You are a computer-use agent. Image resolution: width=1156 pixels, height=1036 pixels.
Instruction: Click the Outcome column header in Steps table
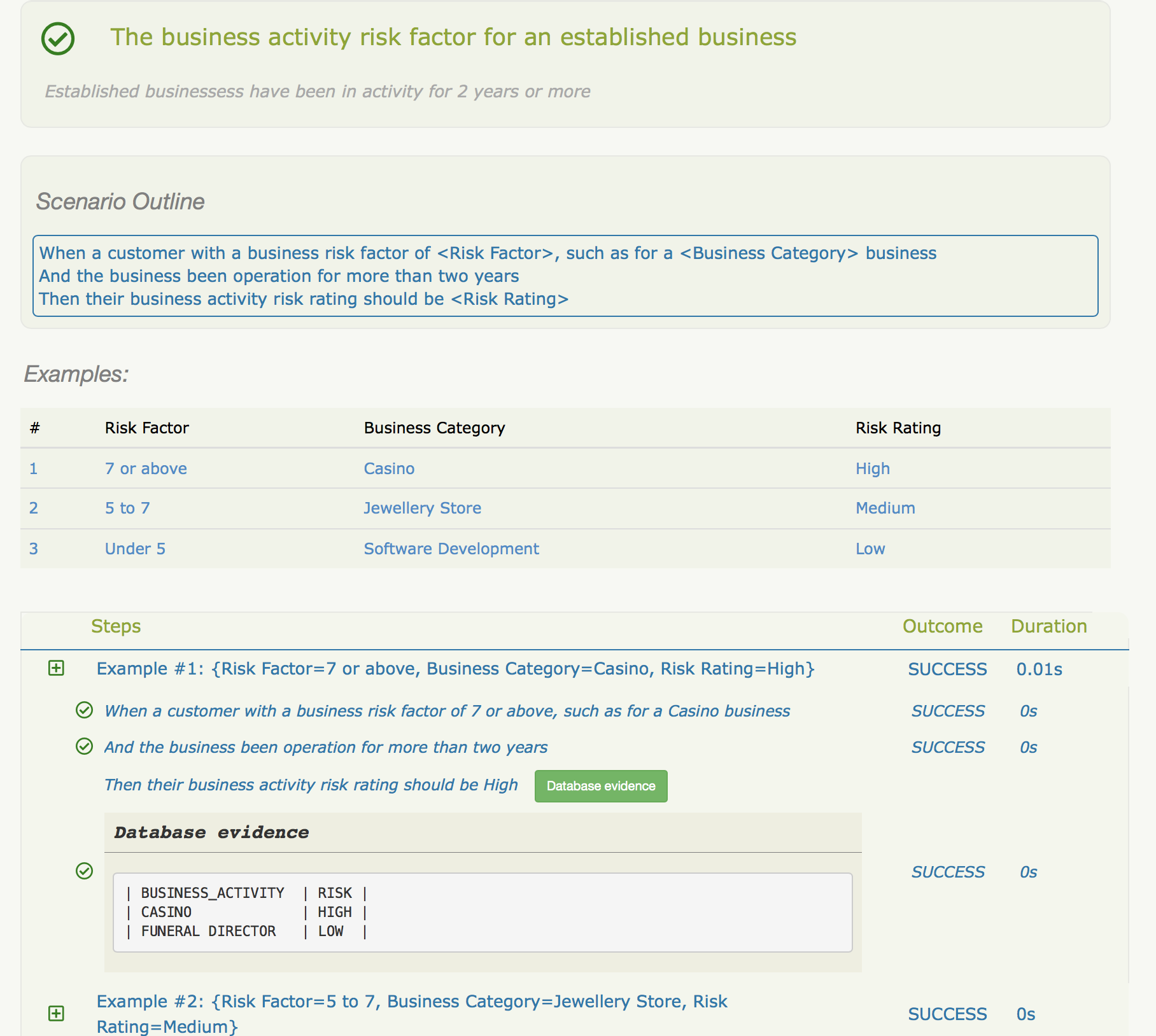942,626
